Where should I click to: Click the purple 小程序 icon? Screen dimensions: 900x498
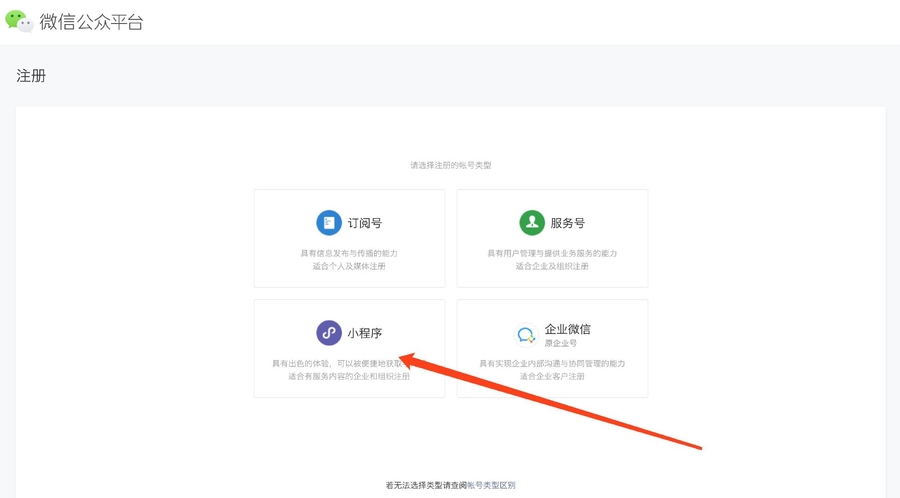[x=329, y=333]
